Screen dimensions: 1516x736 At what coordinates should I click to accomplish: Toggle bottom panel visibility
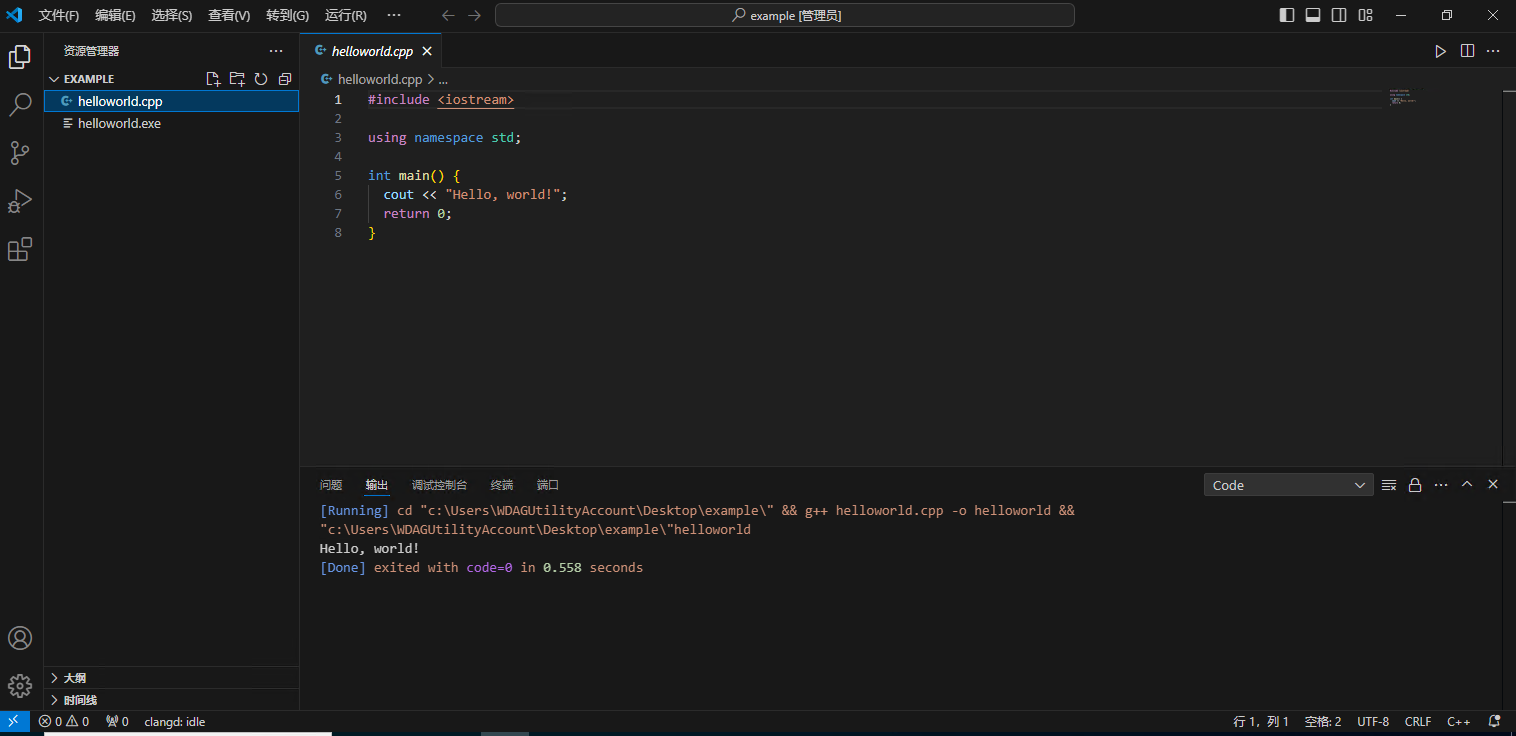[1313, 15]
